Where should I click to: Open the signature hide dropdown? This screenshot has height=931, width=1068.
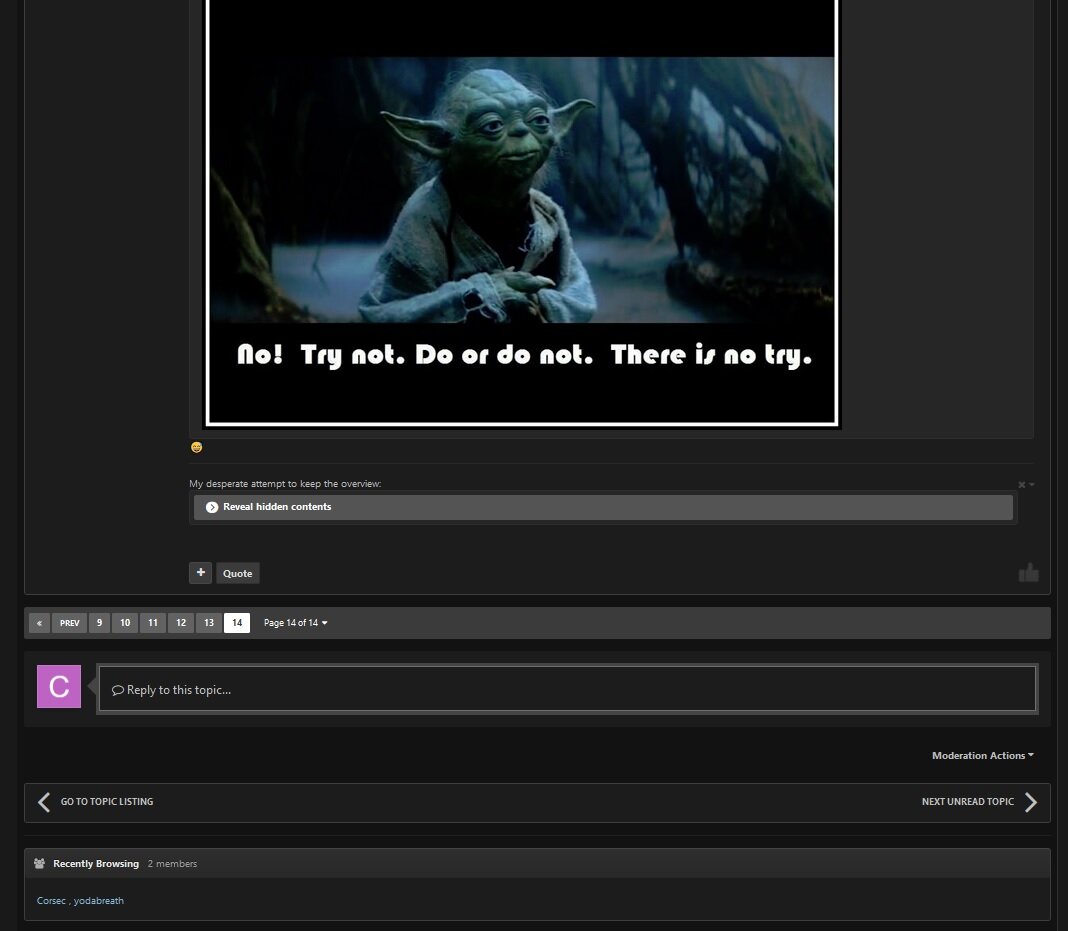click(1026, 484)
